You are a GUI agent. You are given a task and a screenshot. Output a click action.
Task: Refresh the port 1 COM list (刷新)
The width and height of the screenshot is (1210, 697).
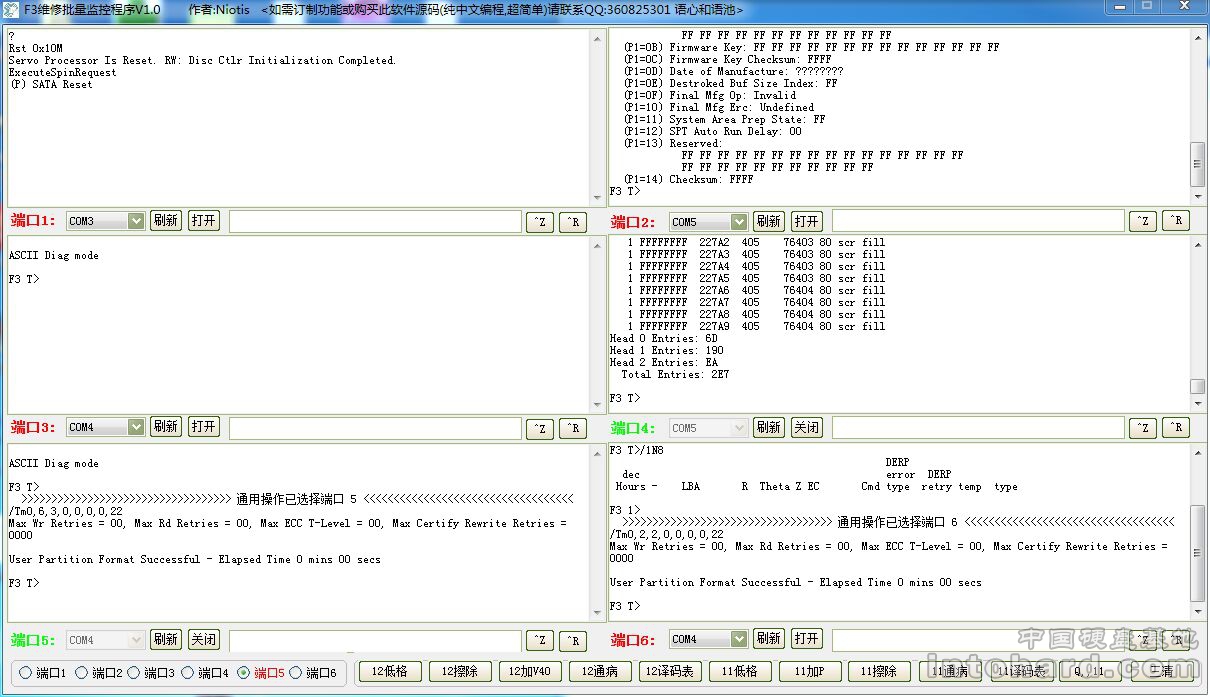[165, 221]
